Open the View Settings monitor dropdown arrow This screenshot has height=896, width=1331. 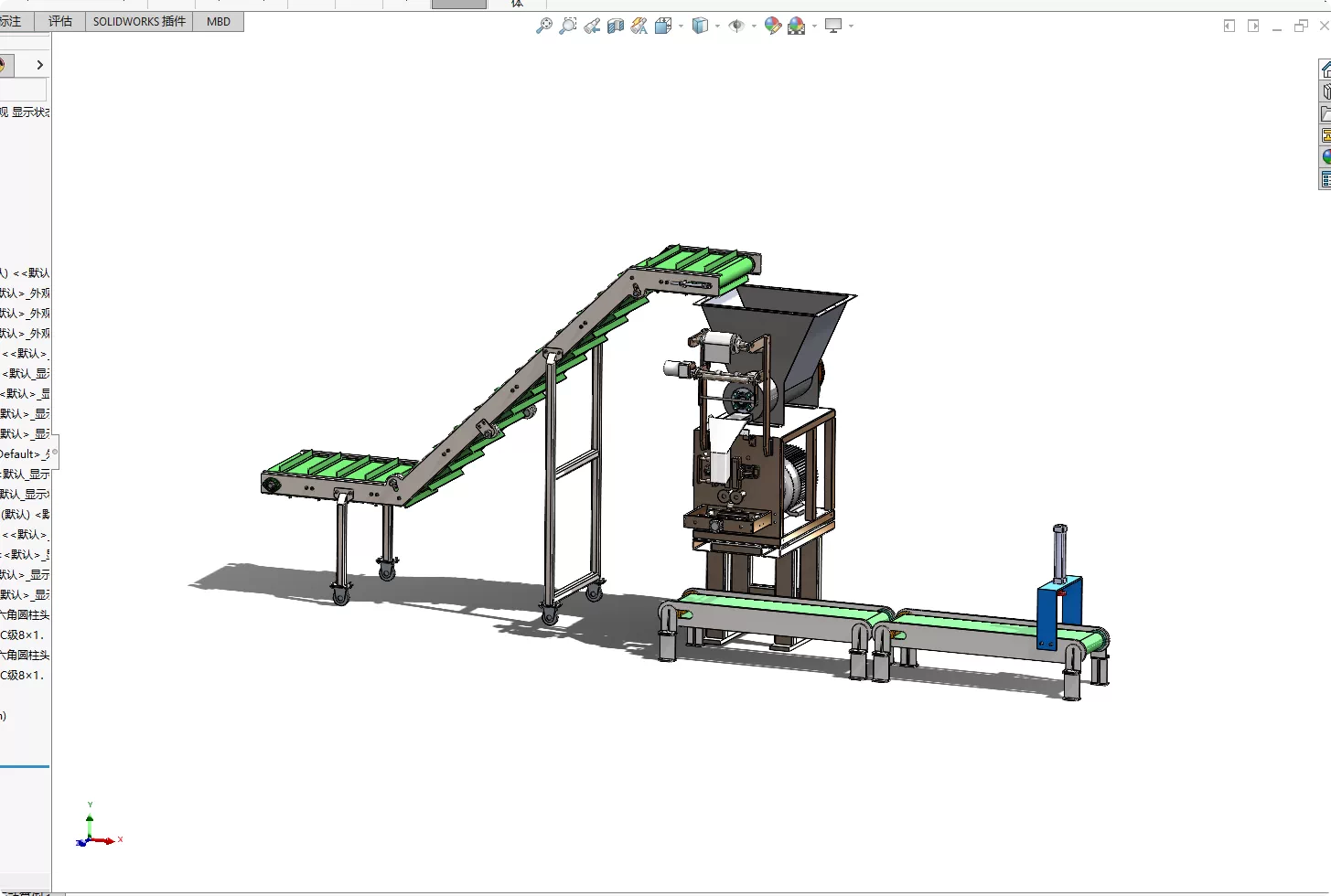pos(851,26)
